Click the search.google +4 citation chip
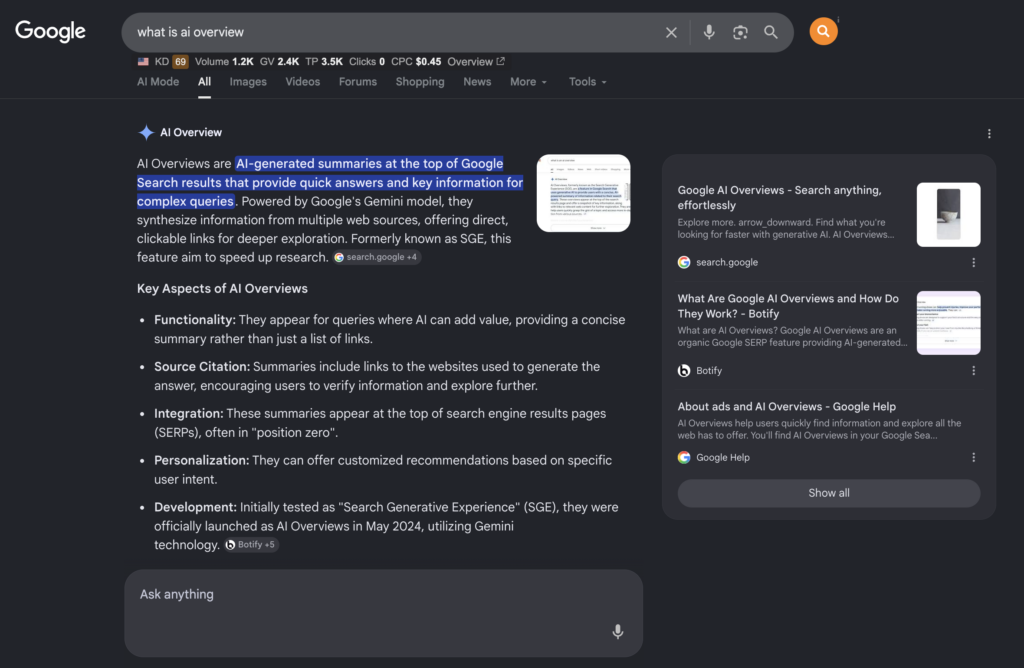The image size is (1024, 668). (x=376, y=257)
